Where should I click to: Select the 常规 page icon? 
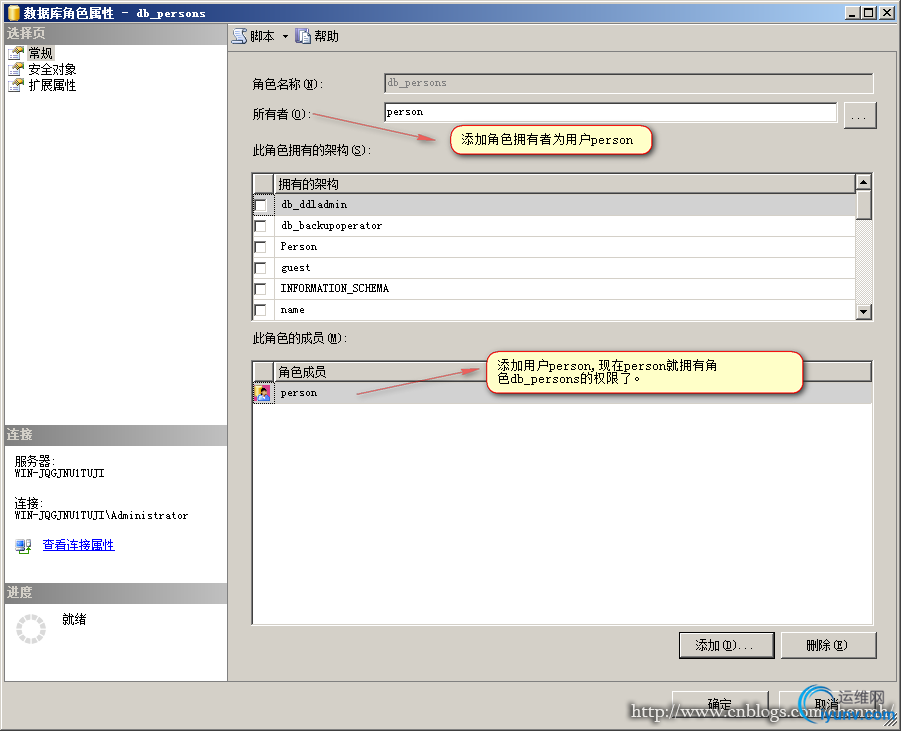(16, 53)
